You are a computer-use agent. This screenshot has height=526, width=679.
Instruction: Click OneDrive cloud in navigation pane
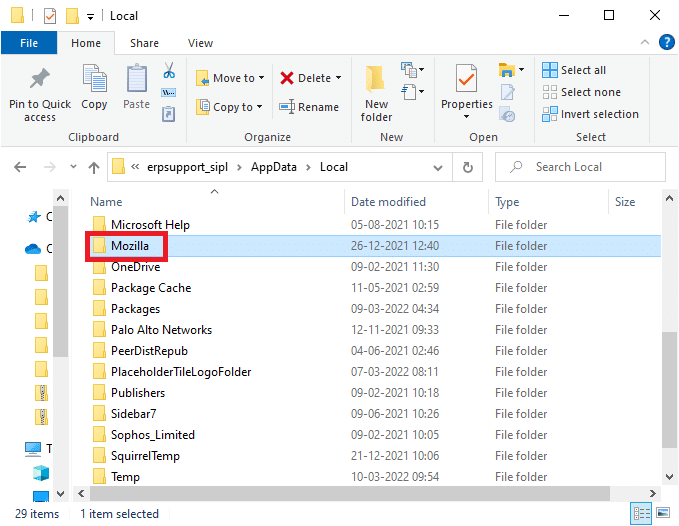(x=33, y=249)
